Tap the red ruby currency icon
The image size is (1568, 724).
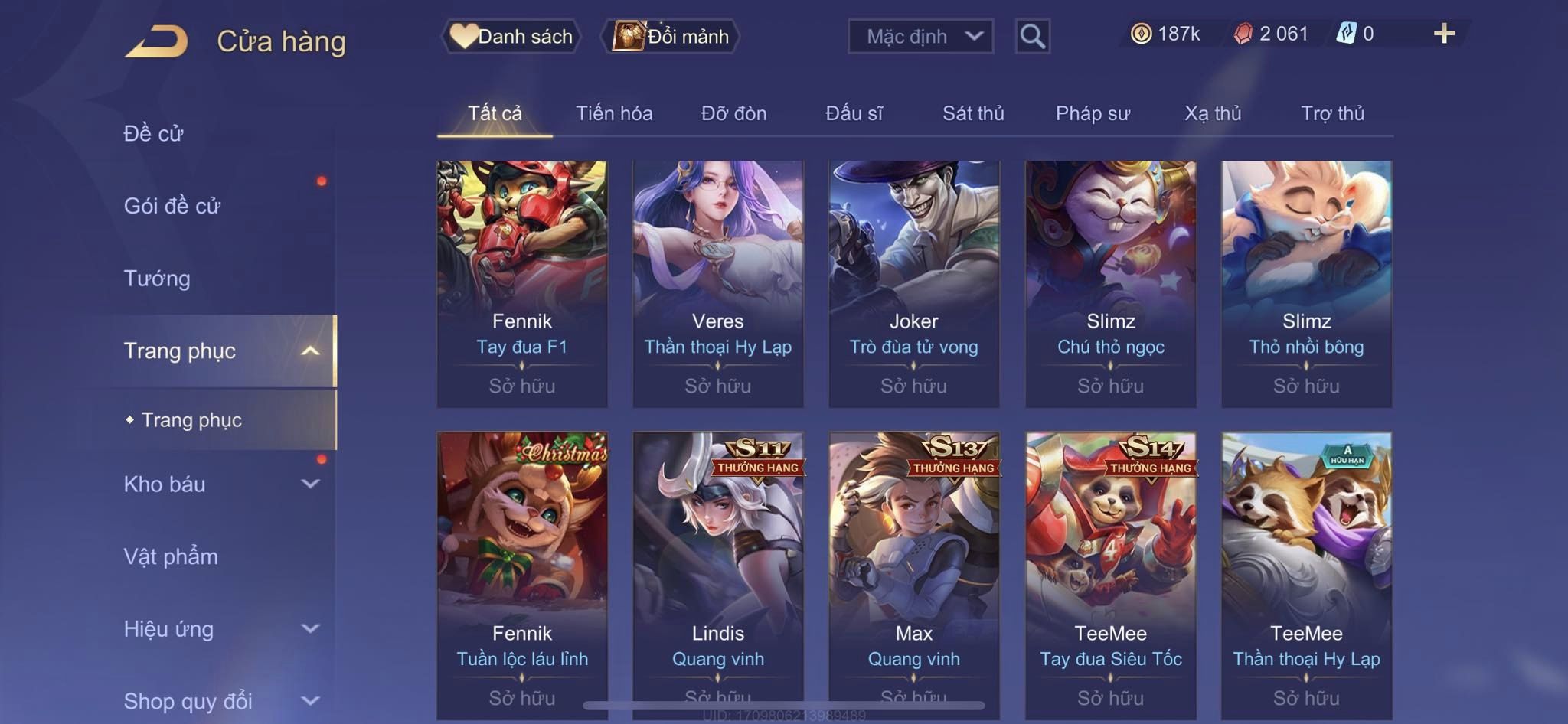coord(1243,34)
